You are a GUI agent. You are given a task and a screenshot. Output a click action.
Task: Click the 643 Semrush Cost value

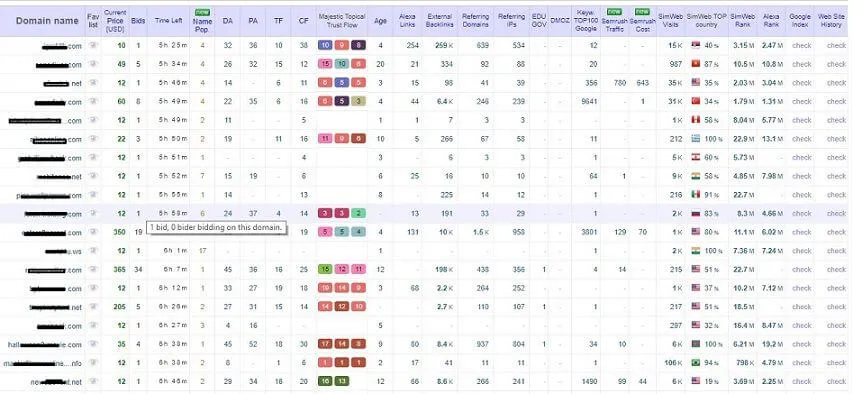[642, 83]
